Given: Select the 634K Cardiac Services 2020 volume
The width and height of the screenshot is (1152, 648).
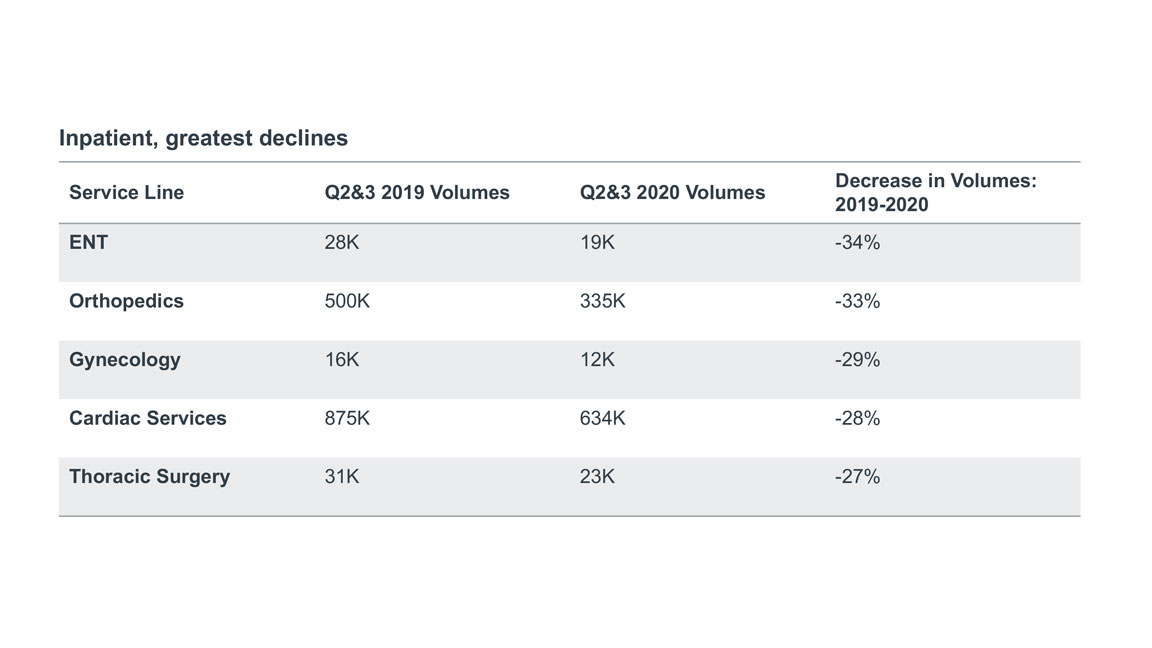Looking at the screenshot, I should (x=602, y=418).
